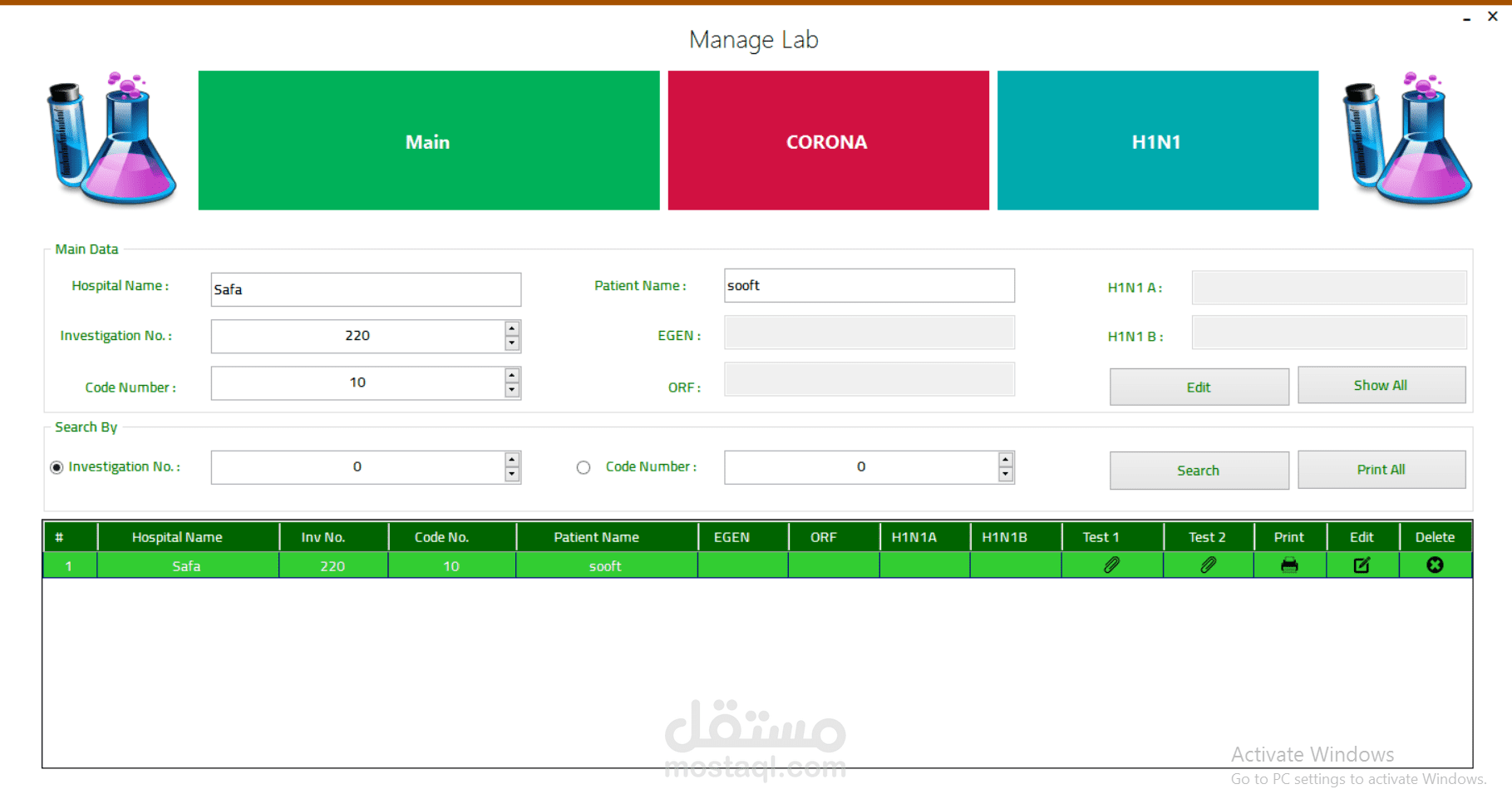The width and height of the screenshot is (1512, 799).
Task: Close the Manage Lab window
Action: pyautogui.click(x=1493, y=16)
